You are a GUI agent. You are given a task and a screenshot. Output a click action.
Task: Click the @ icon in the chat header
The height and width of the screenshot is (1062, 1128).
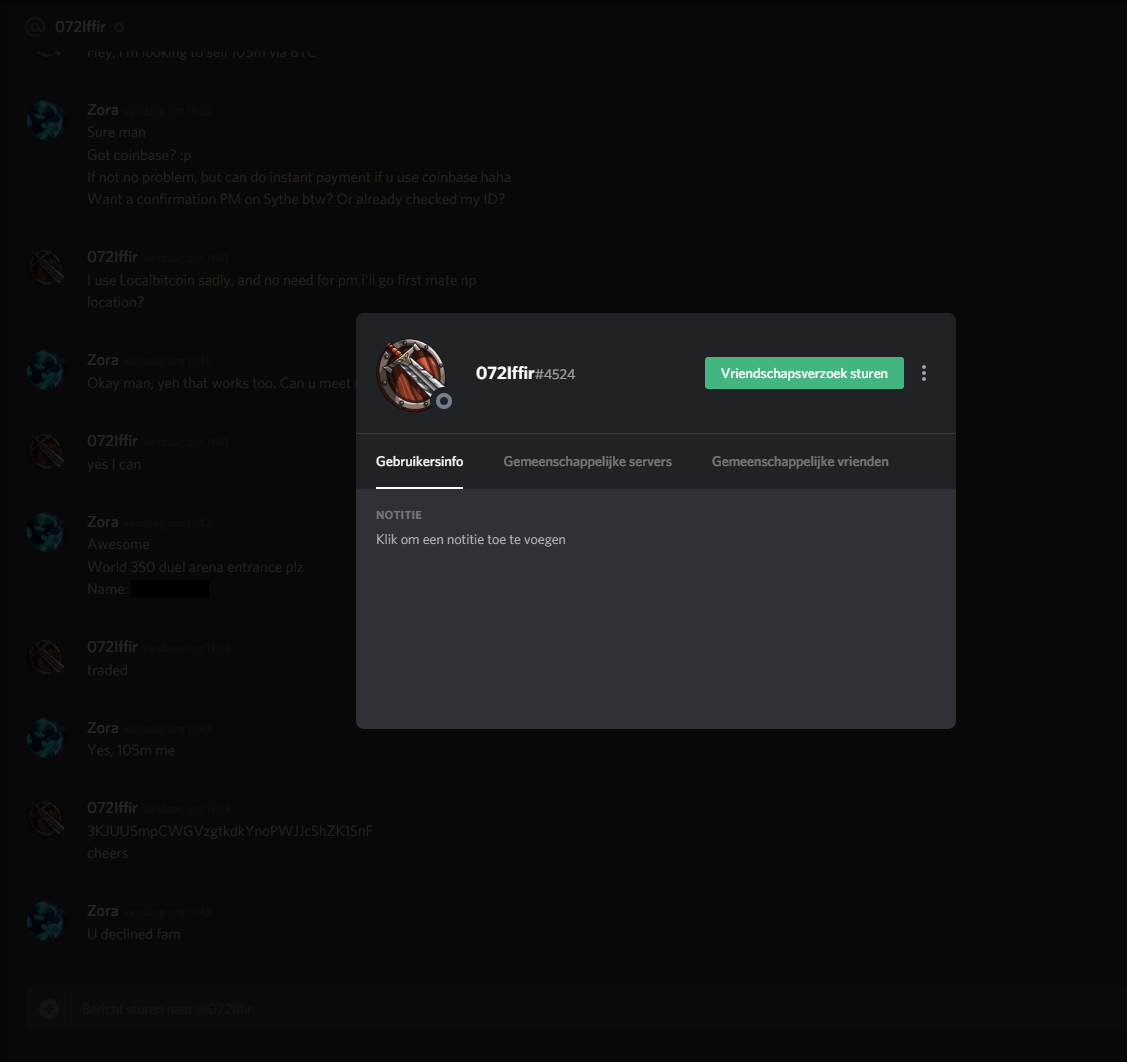pyautogui.click(x=35, y=27)
